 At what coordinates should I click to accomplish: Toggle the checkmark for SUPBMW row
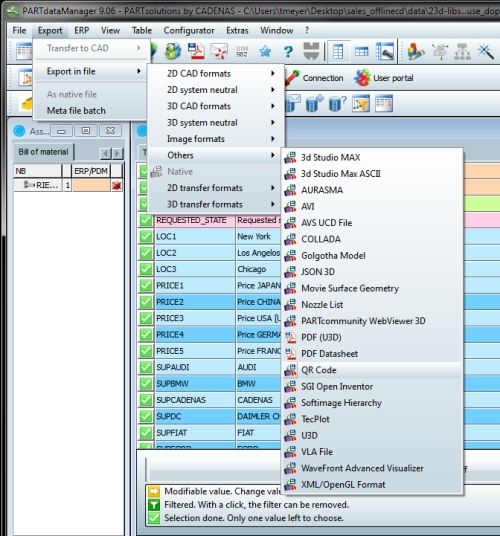[x=146, y=384]
